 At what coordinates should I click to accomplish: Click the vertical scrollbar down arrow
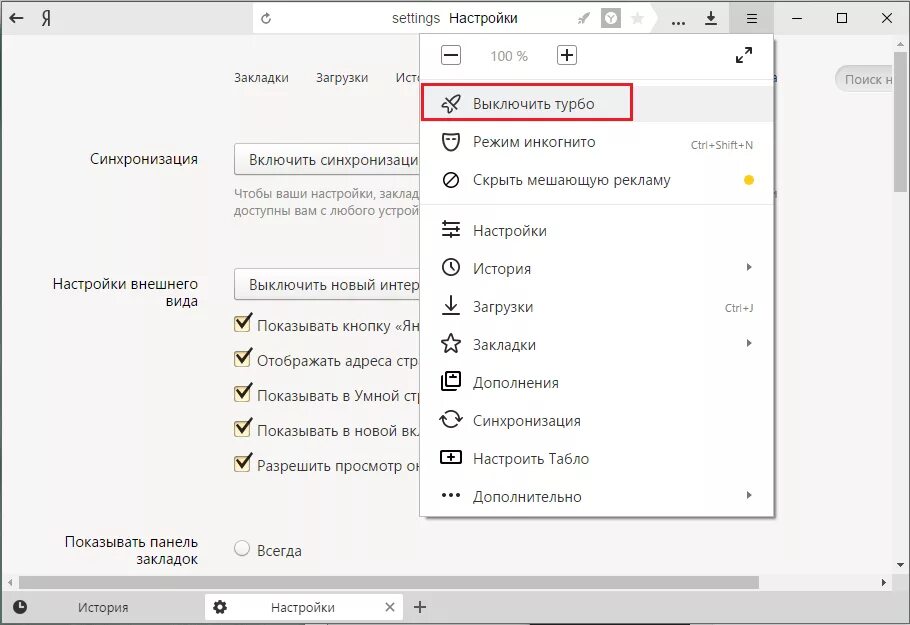click(x=901, y=565)
